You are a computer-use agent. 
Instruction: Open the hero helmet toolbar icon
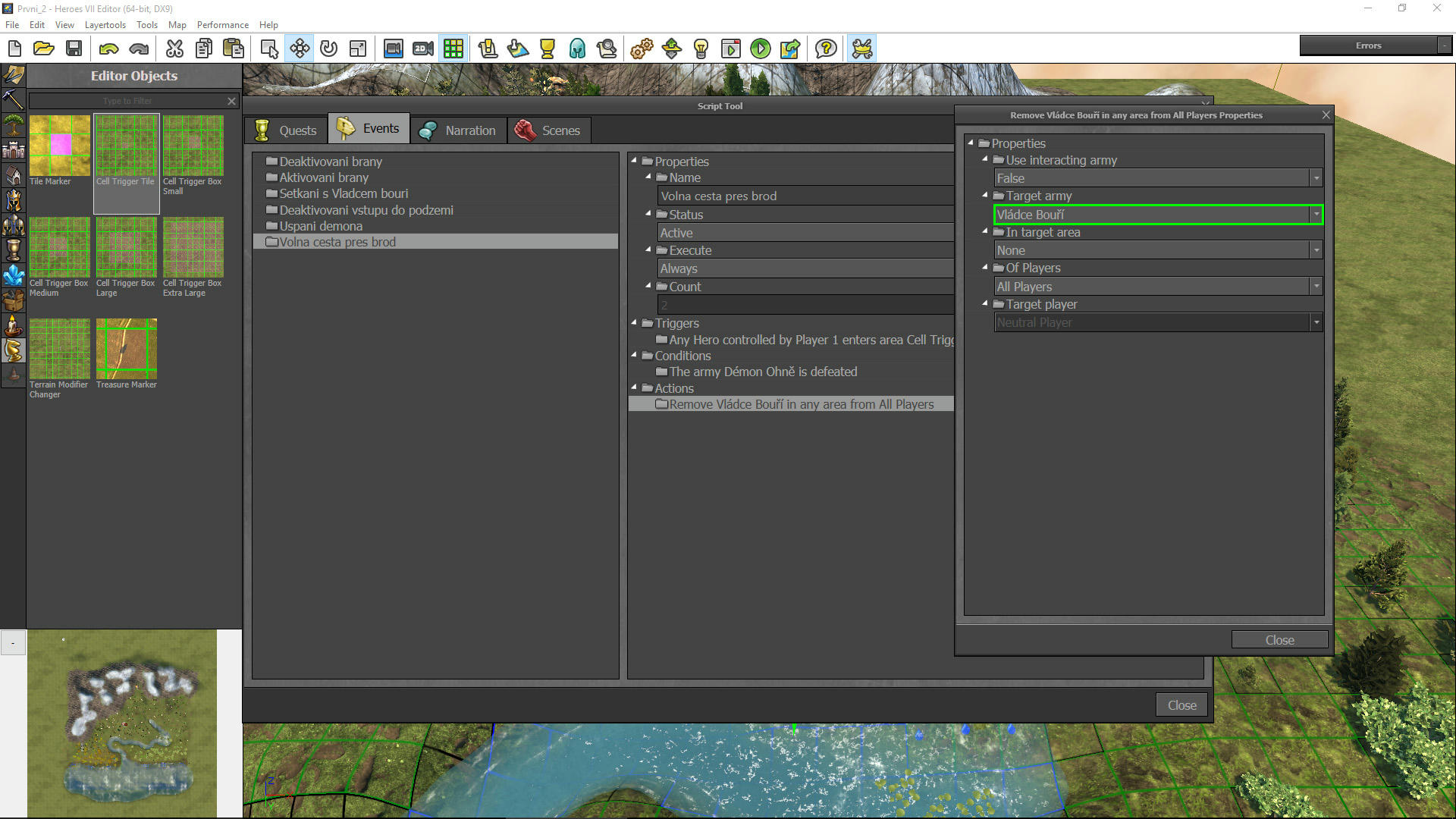(x=577, y=49)
